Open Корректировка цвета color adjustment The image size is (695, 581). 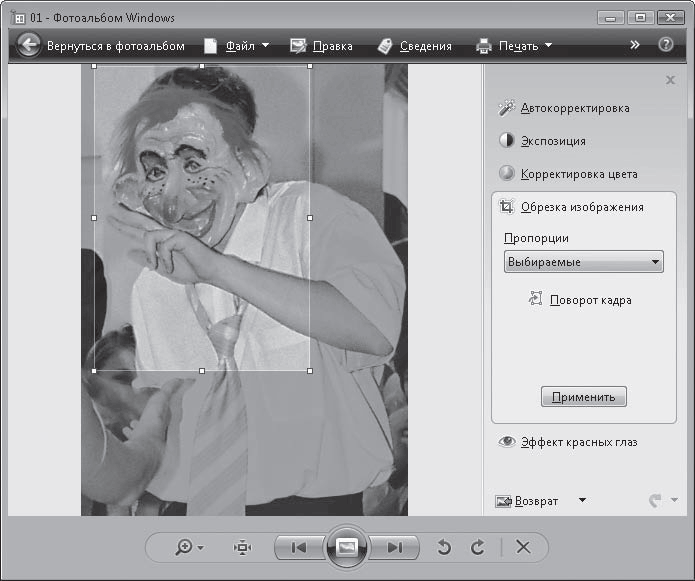(x=578, y=174)
